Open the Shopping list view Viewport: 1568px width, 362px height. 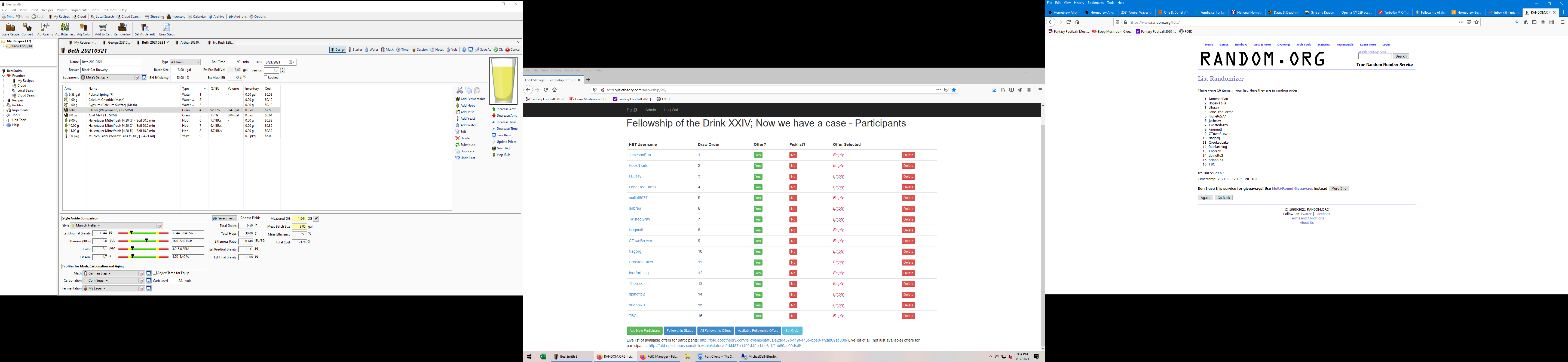click(x=155, y=16)
